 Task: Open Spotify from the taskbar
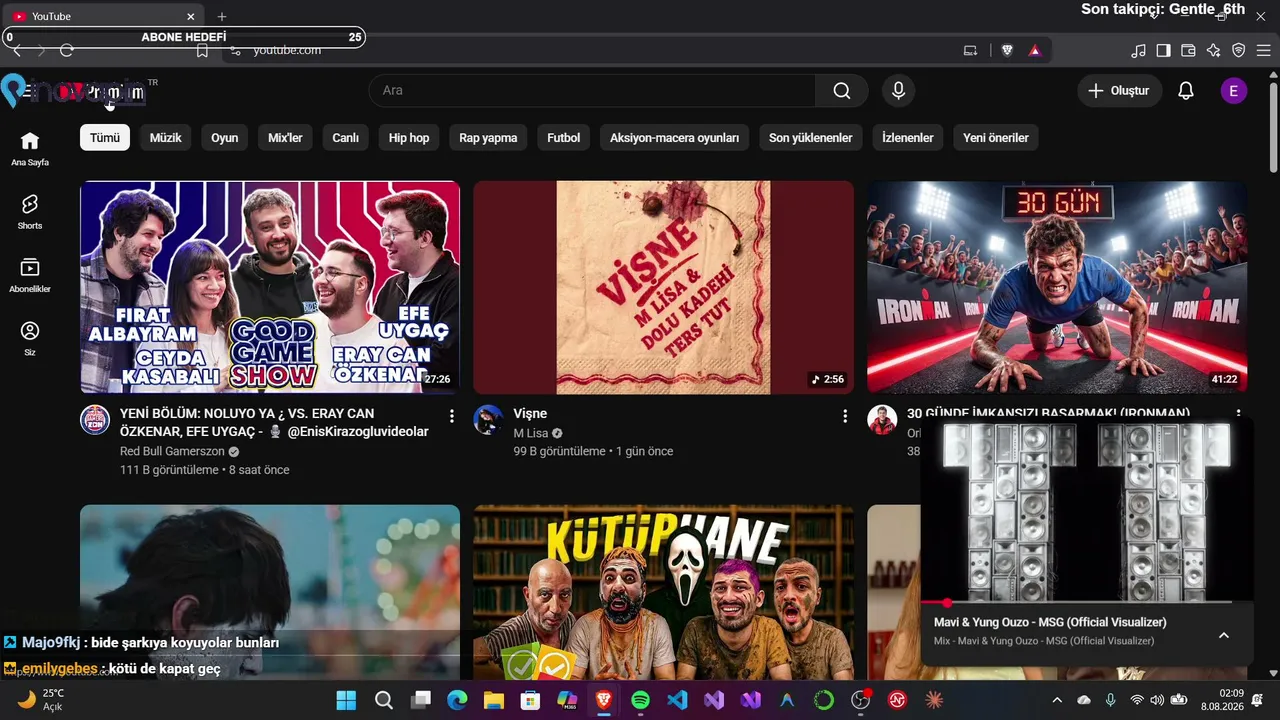(x=640, y=700)
